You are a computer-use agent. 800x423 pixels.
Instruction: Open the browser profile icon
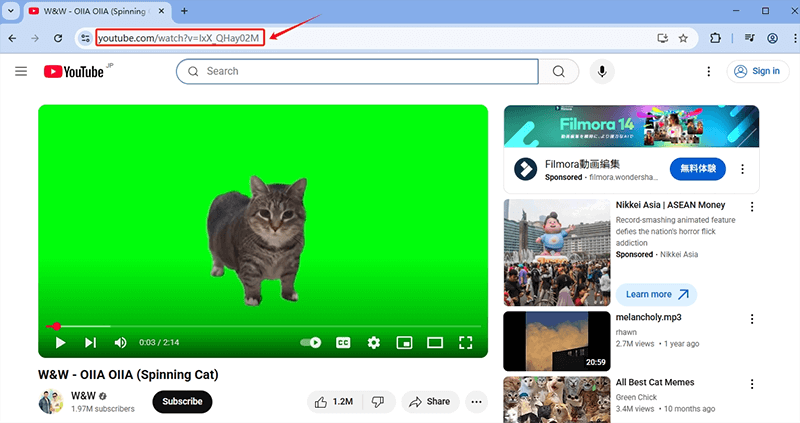[x=772, y=38]
